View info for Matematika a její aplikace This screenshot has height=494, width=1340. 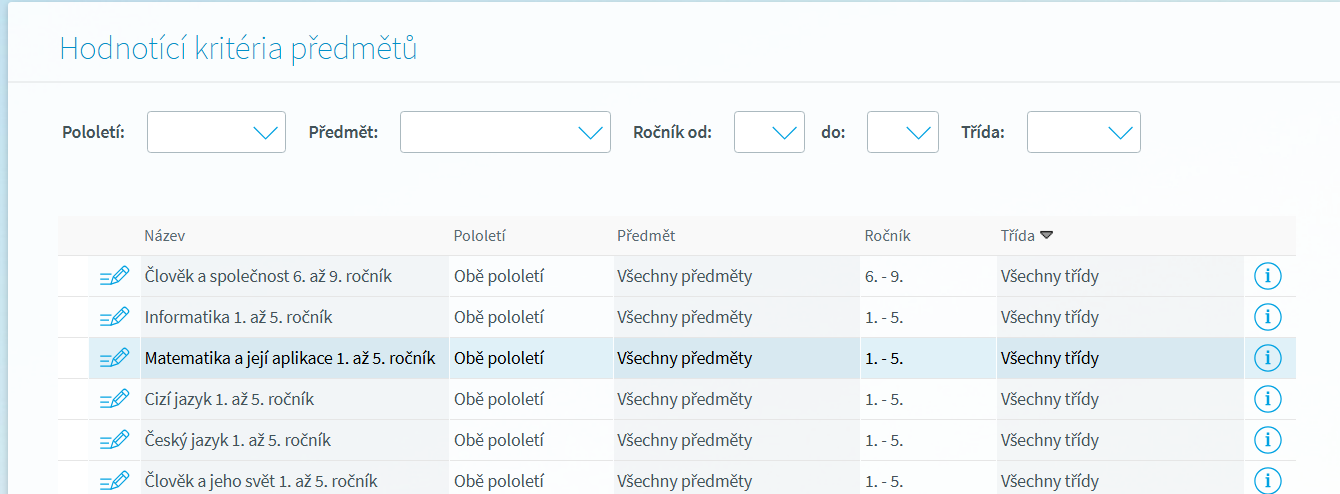pos(1267,358)
